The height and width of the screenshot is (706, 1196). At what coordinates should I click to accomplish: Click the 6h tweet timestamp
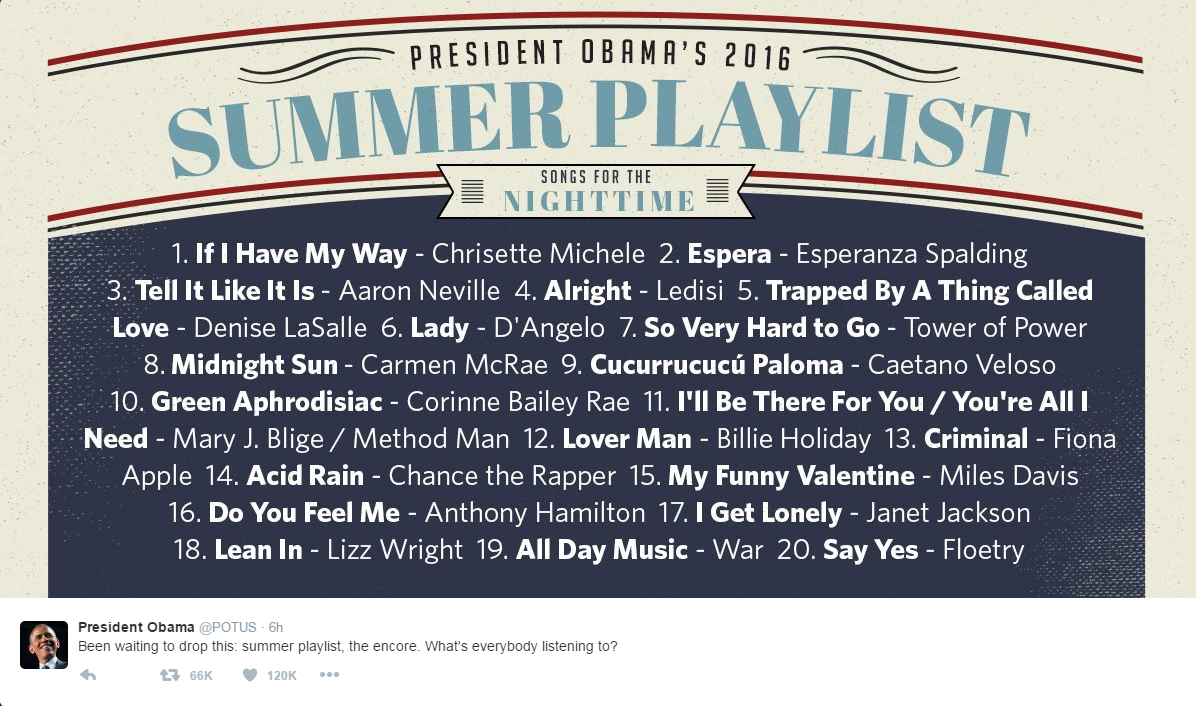(x=275, y=627)
